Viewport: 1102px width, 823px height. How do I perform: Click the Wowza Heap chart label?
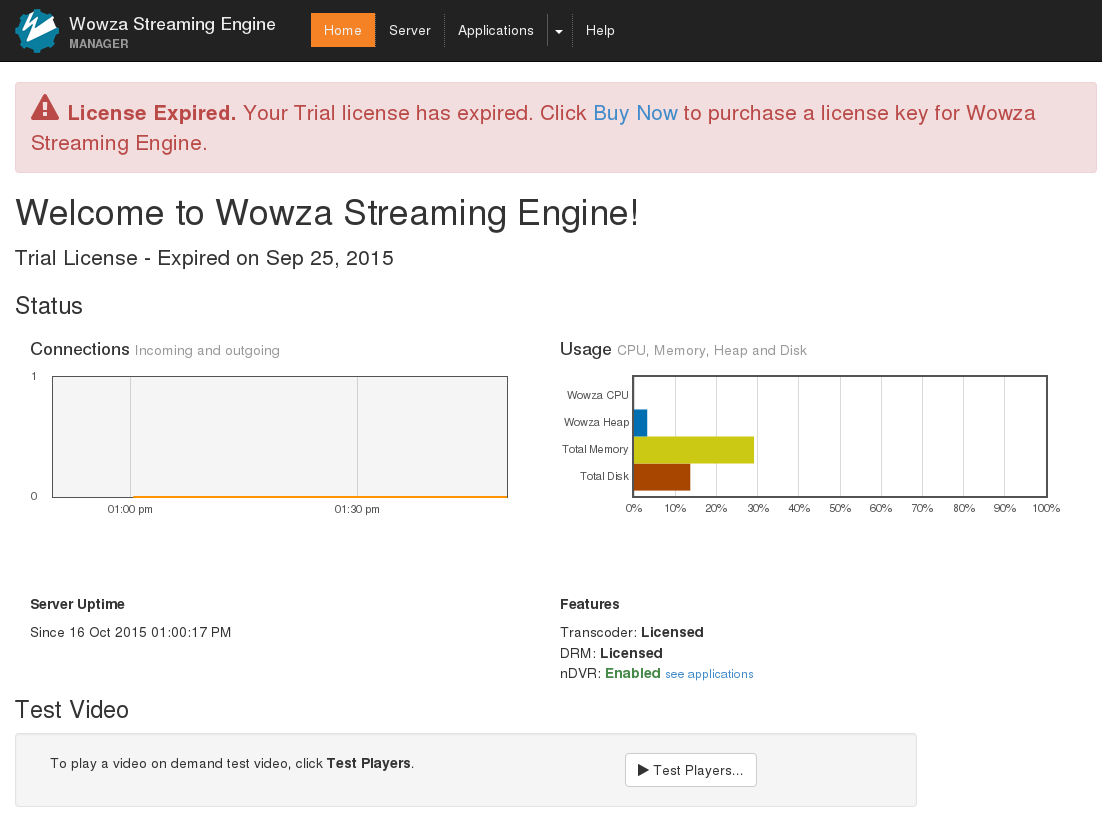(x=596, y=422)
